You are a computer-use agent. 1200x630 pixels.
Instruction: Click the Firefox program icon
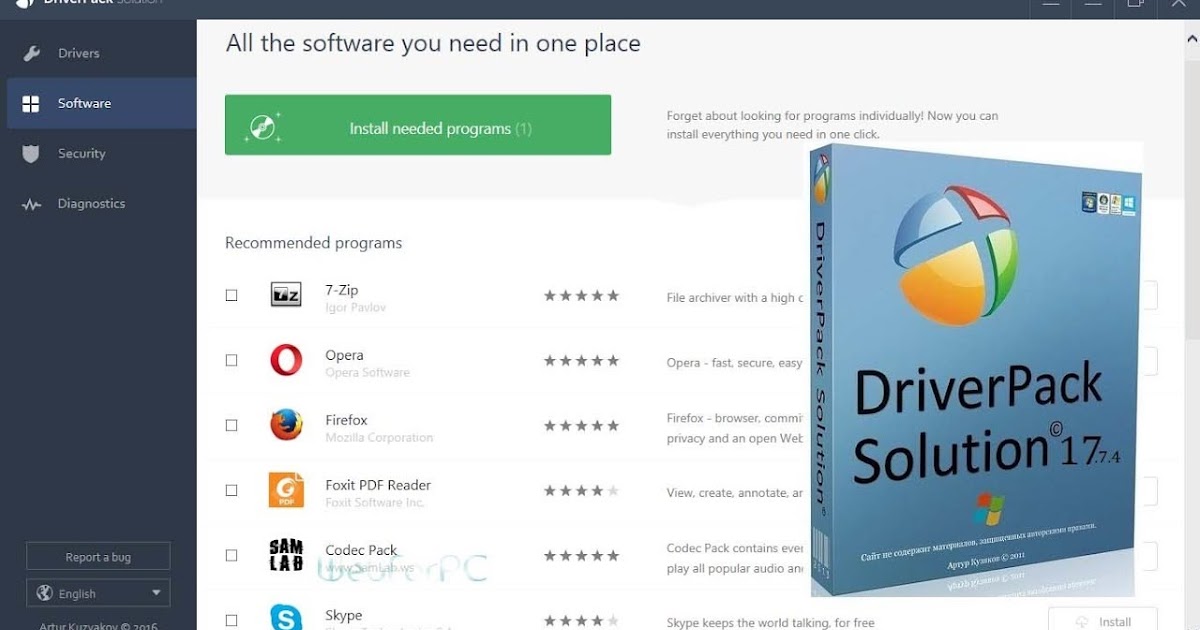pyautogui.click(x=286, y=425)
